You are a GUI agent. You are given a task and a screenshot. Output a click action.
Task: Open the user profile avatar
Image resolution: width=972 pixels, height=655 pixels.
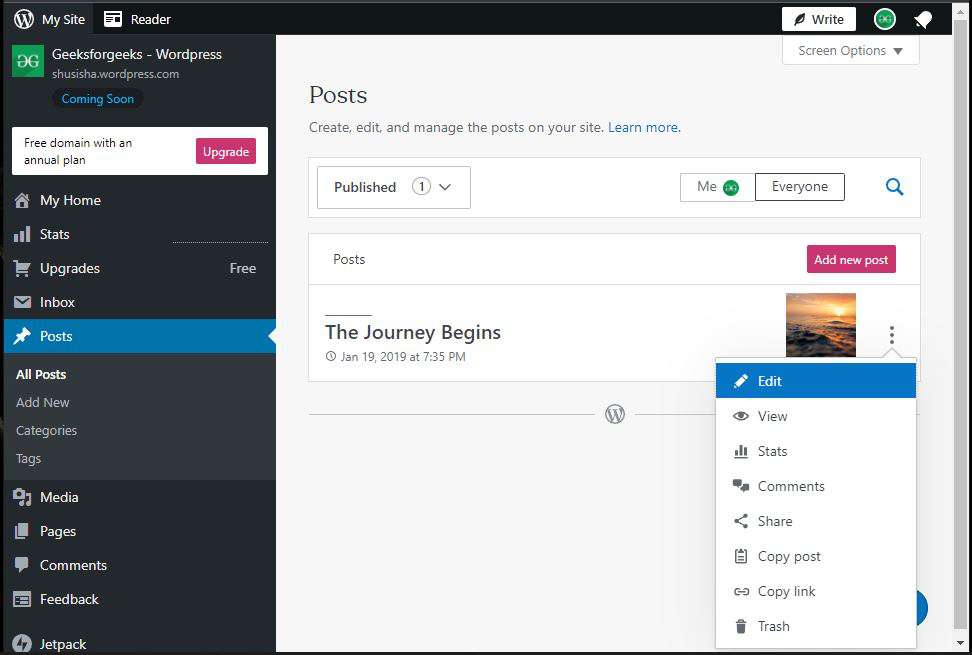pos(885,19)
